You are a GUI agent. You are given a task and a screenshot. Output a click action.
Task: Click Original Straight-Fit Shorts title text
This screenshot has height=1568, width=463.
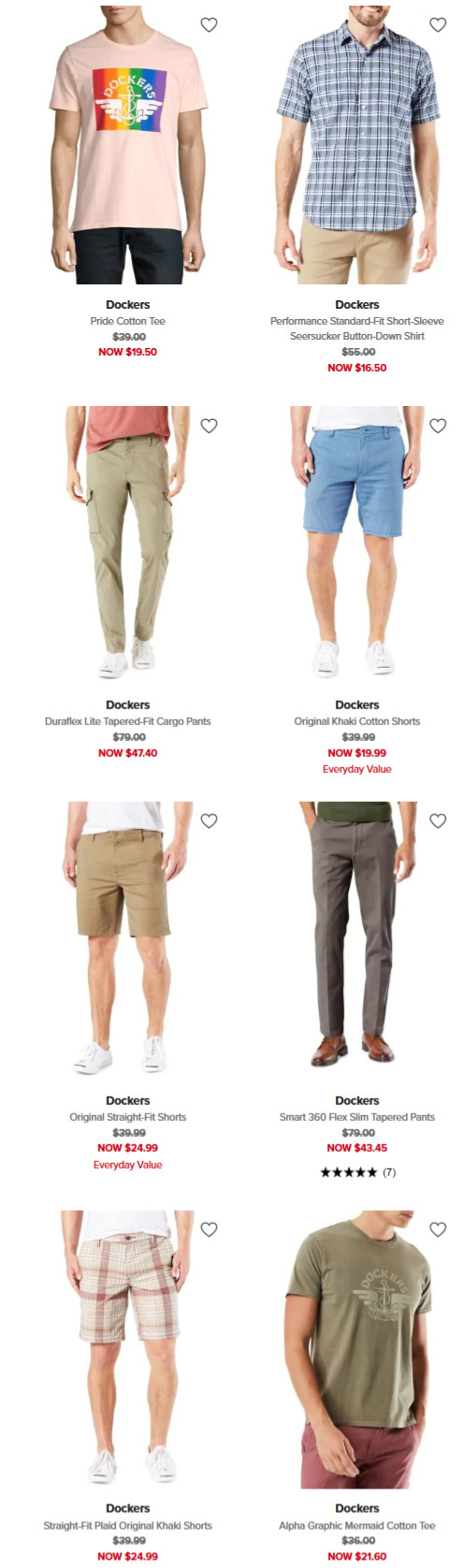[x=128, y=1117]
